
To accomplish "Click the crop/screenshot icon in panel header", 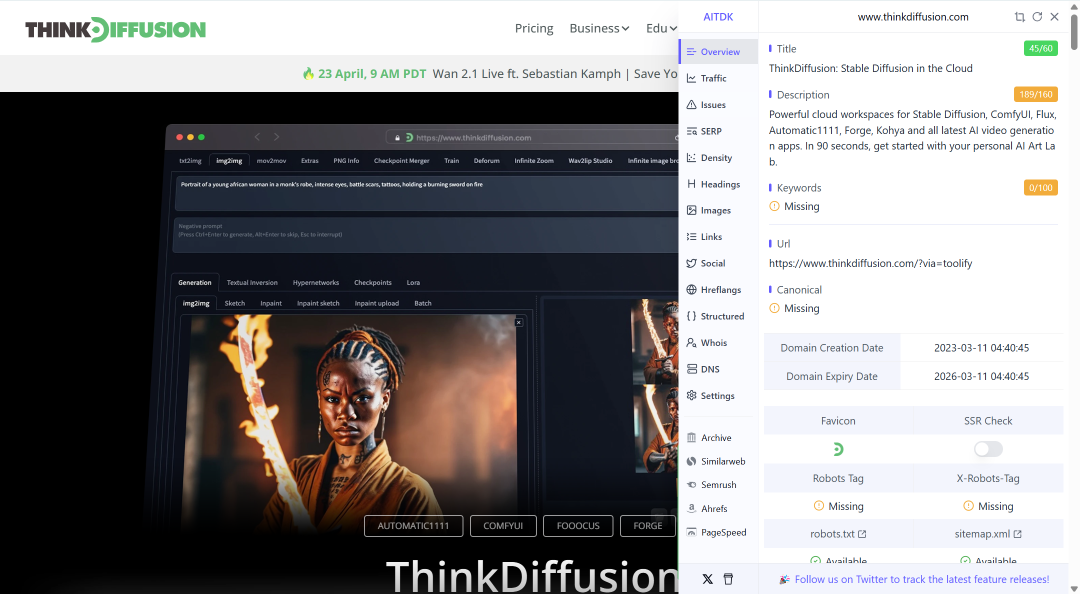I will pos(1019,17).
